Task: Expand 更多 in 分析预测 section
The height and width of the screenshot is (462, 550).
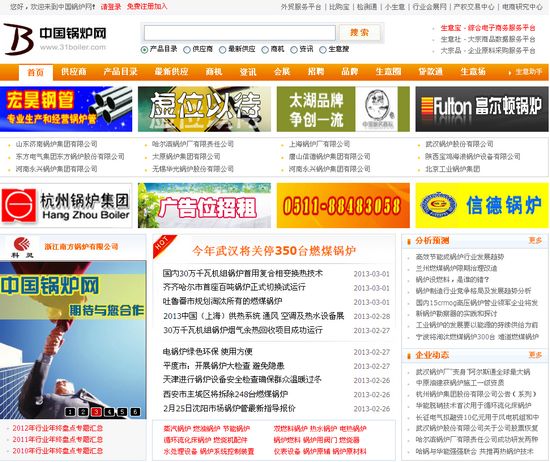Action: pyautogui.click(x=535, y=240)
